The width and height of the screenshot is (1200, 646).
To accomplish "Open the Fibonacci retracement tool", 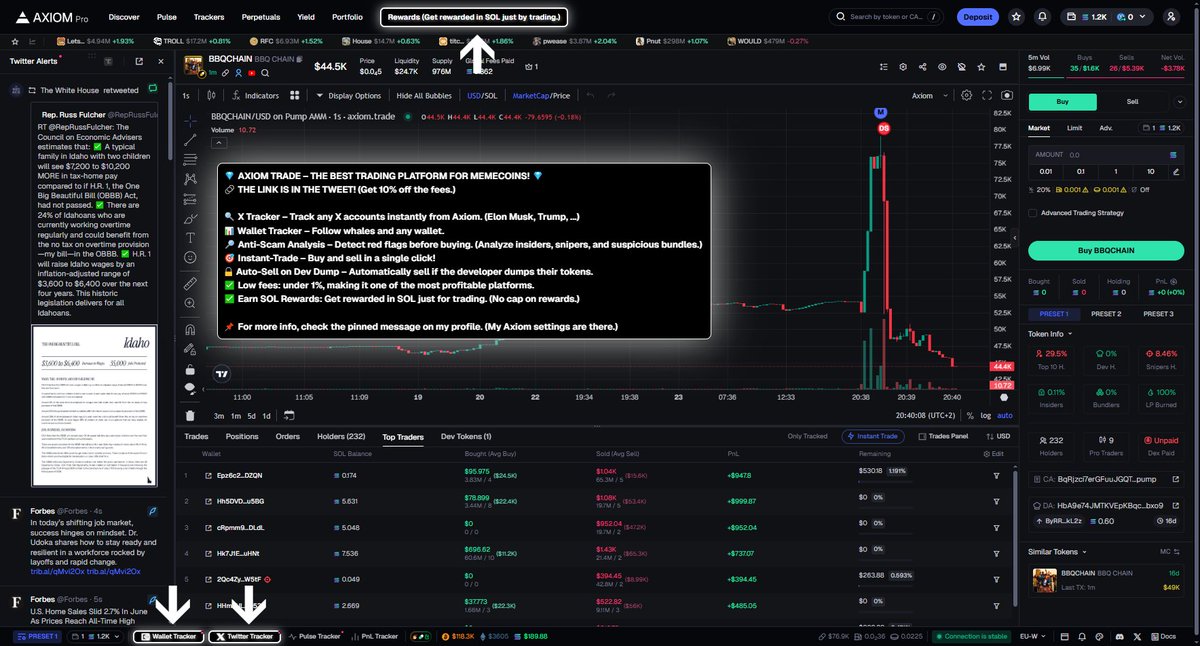I will click(x=190, y=159).
